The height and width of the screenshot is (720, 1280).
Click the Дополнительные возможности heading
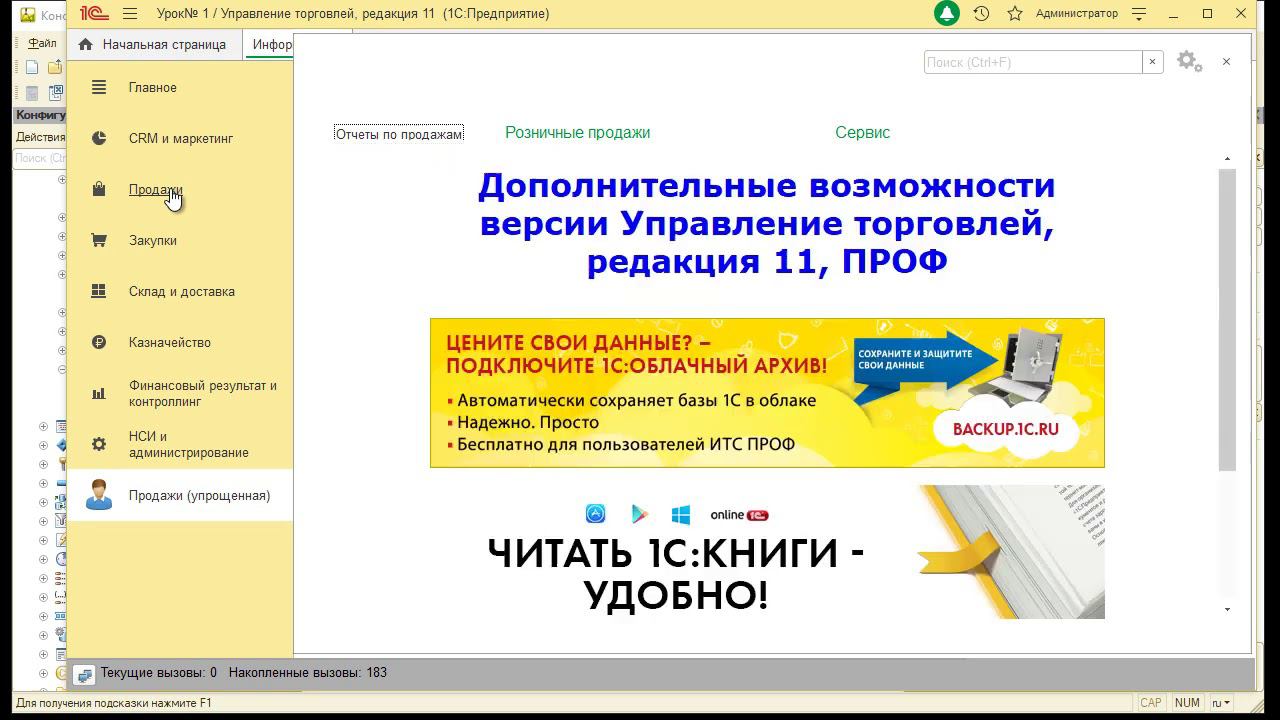pyautogui.click(x=767, y=223)
